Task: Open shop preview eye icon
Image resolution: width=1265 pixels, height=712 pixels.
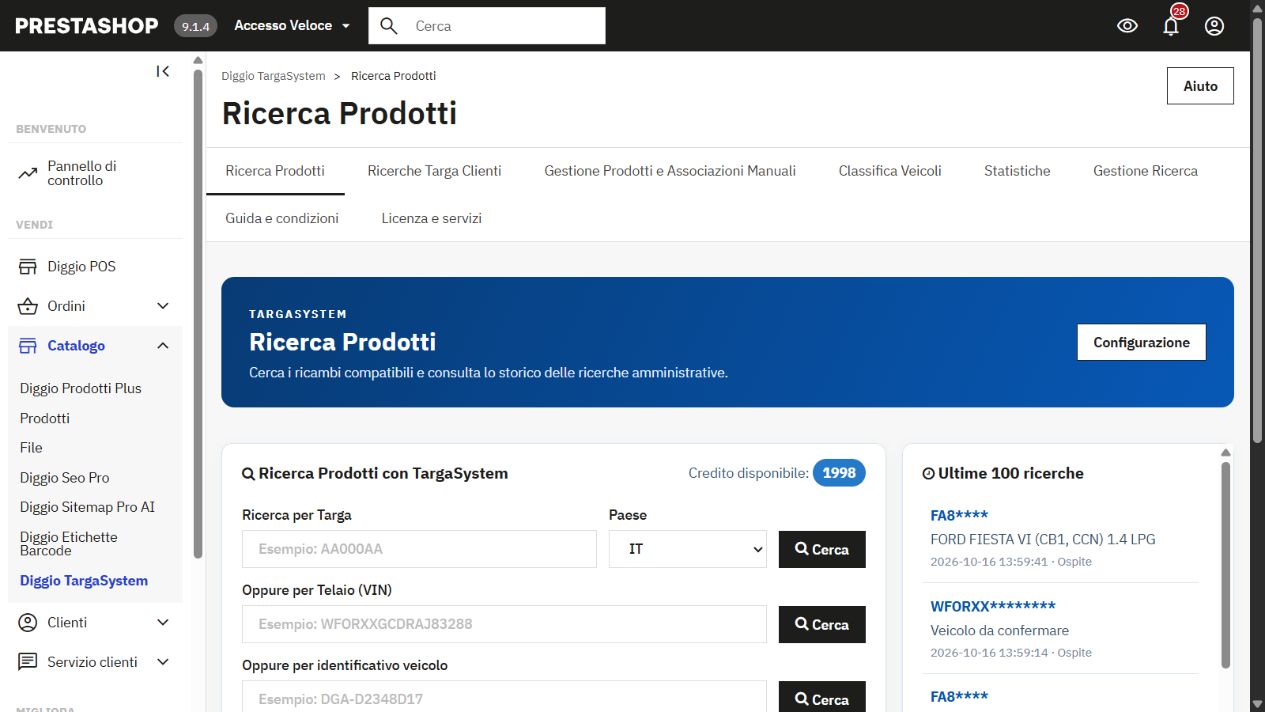Action: (x=1127, y=26)
